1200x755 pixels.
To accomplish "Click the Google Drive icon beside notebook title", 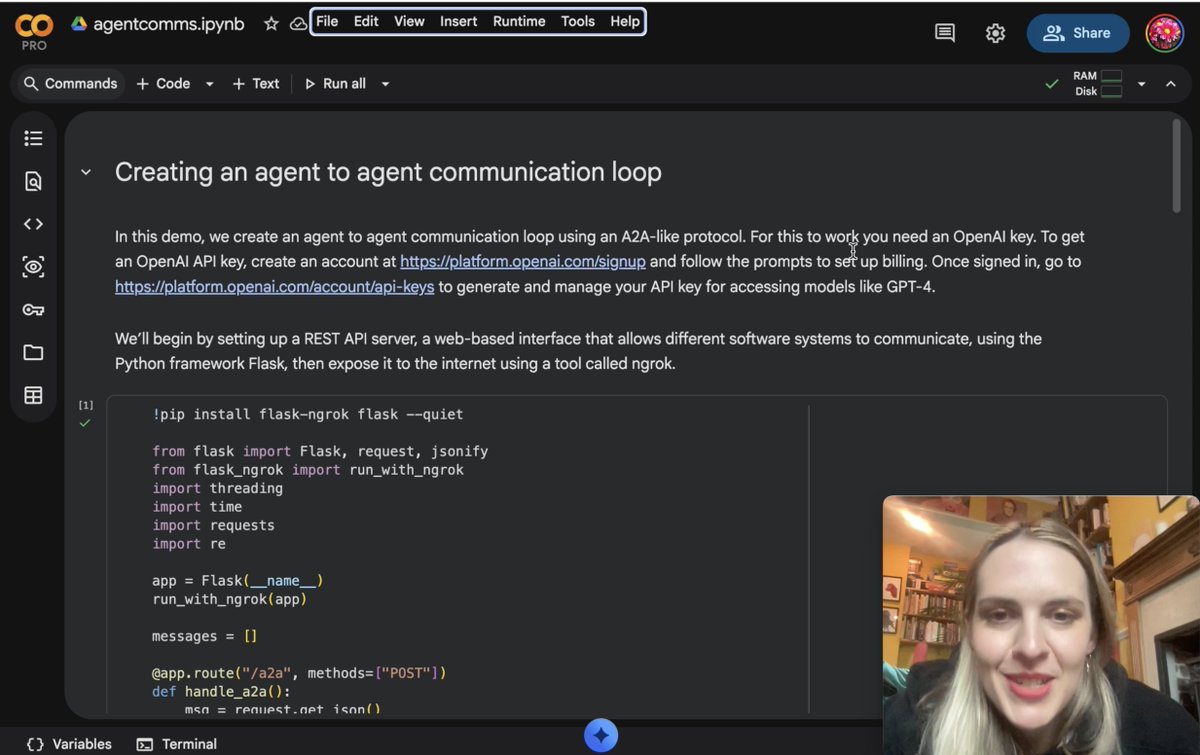I will (79, 24).
